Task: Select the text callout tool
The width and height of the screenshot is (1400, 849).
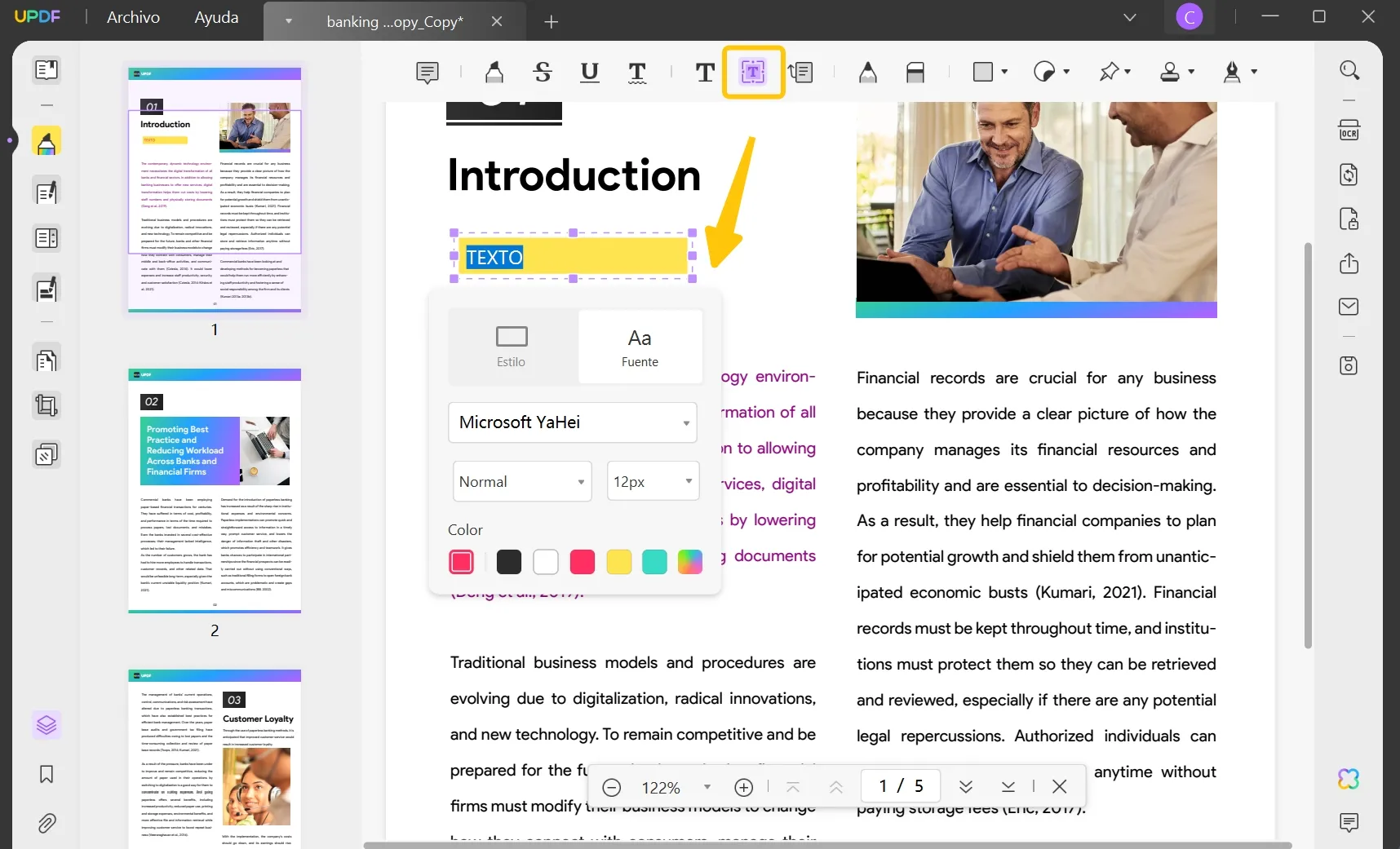Action: [x=801, y=73]
